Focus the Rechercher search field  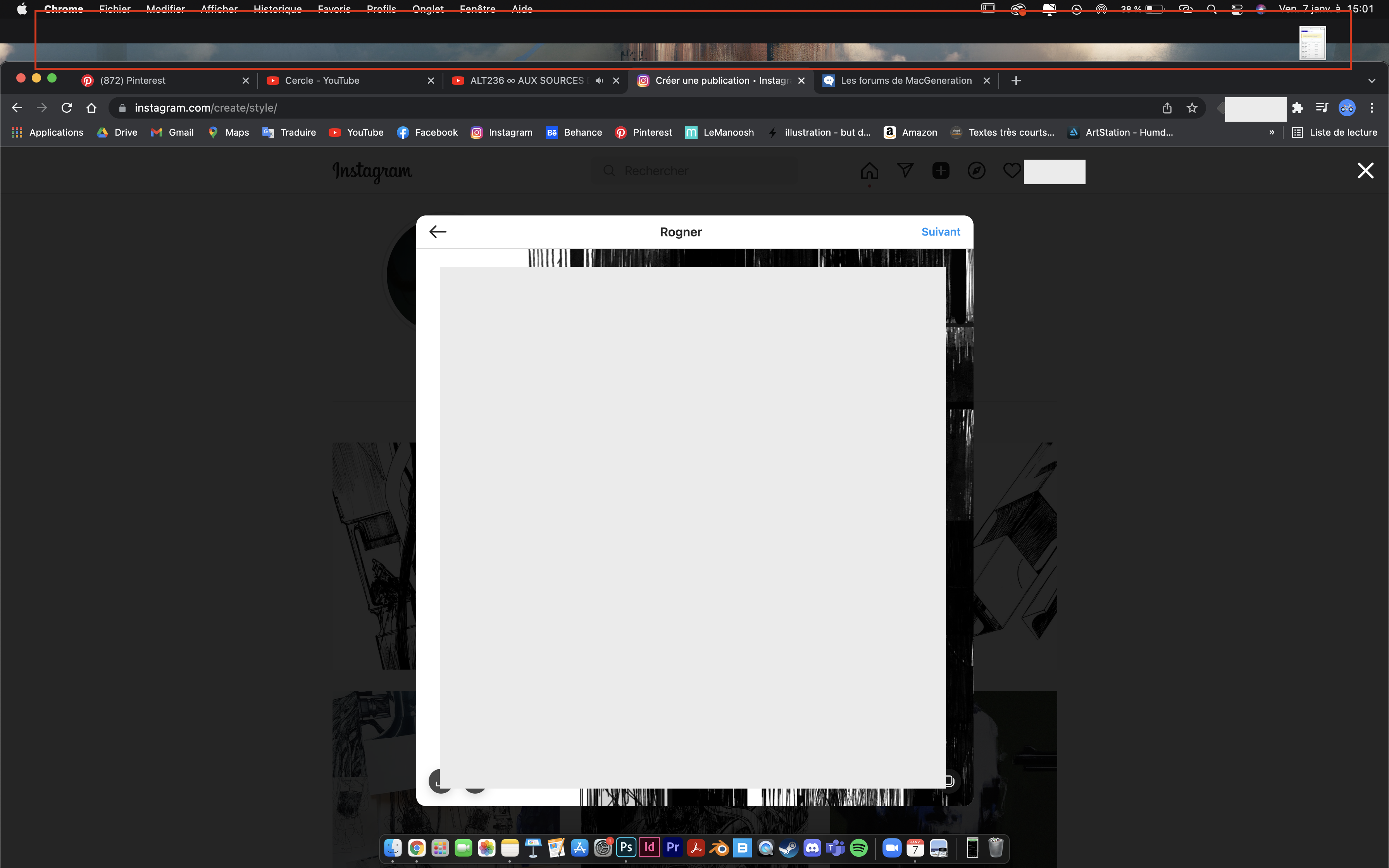point(694,170)
